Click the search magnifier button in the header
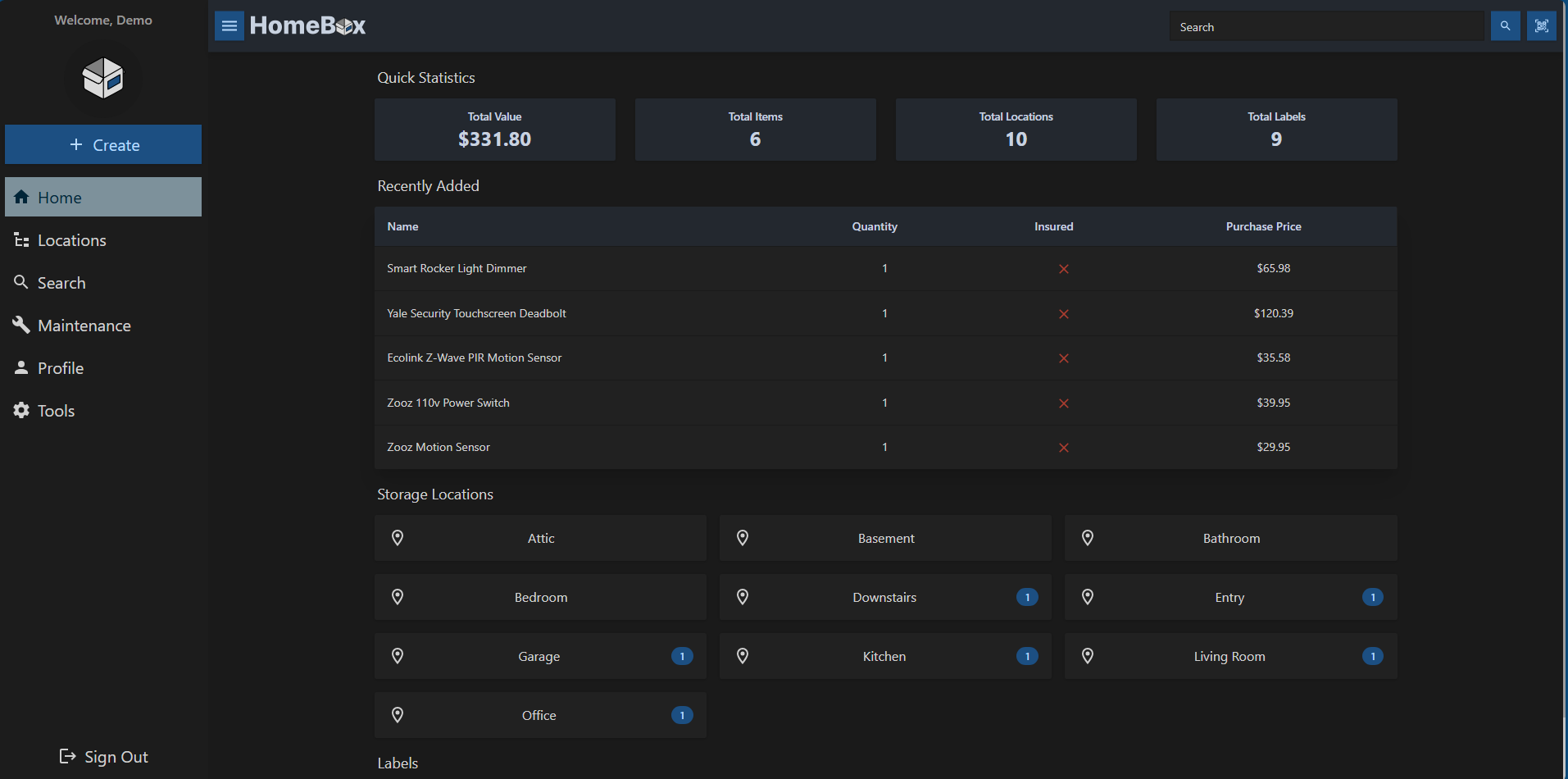 (1505, 25)
